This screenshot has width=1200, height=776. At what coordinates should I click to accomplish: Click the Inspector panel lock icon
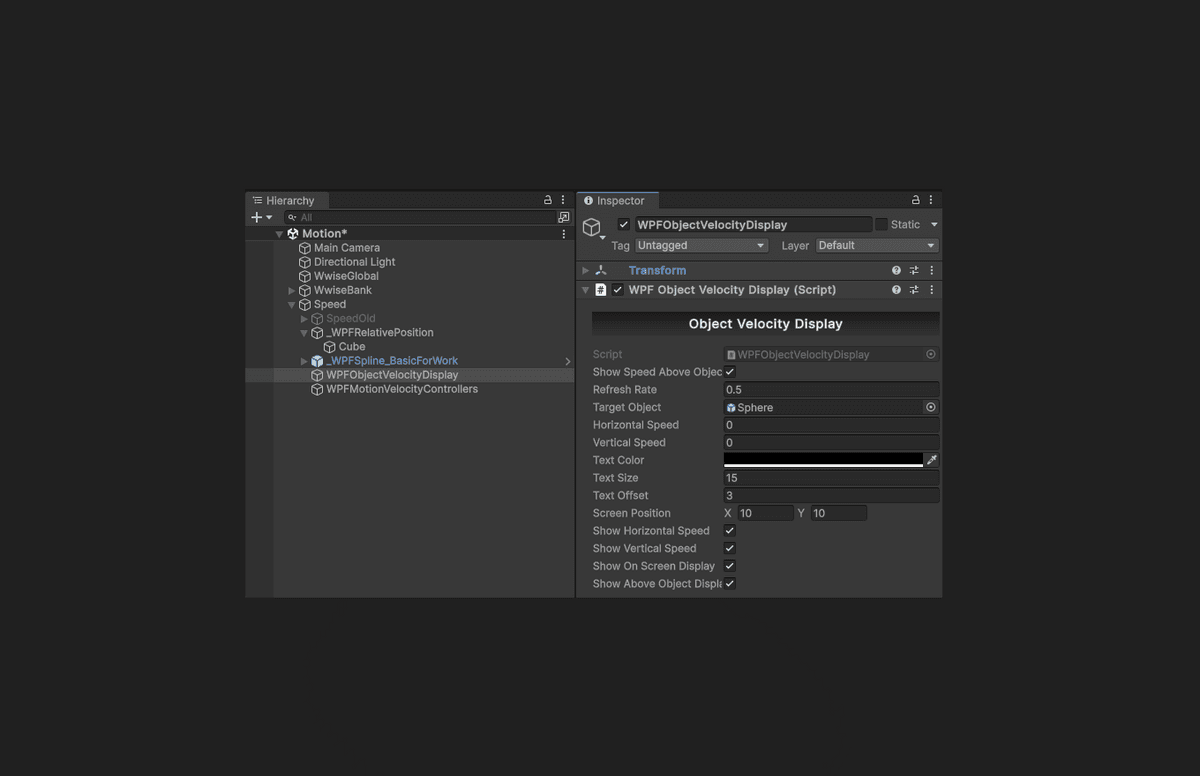915,200
